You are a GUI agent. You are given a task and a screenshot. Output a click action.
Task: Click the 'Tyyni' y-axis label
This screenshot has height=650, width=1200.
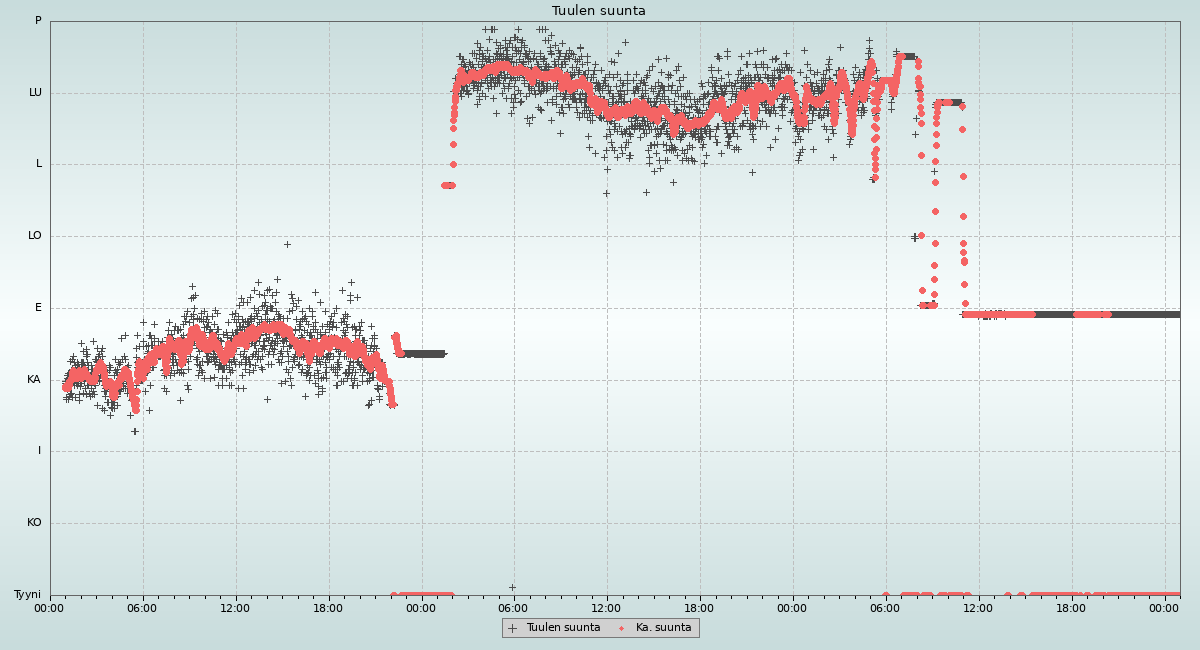27,595
